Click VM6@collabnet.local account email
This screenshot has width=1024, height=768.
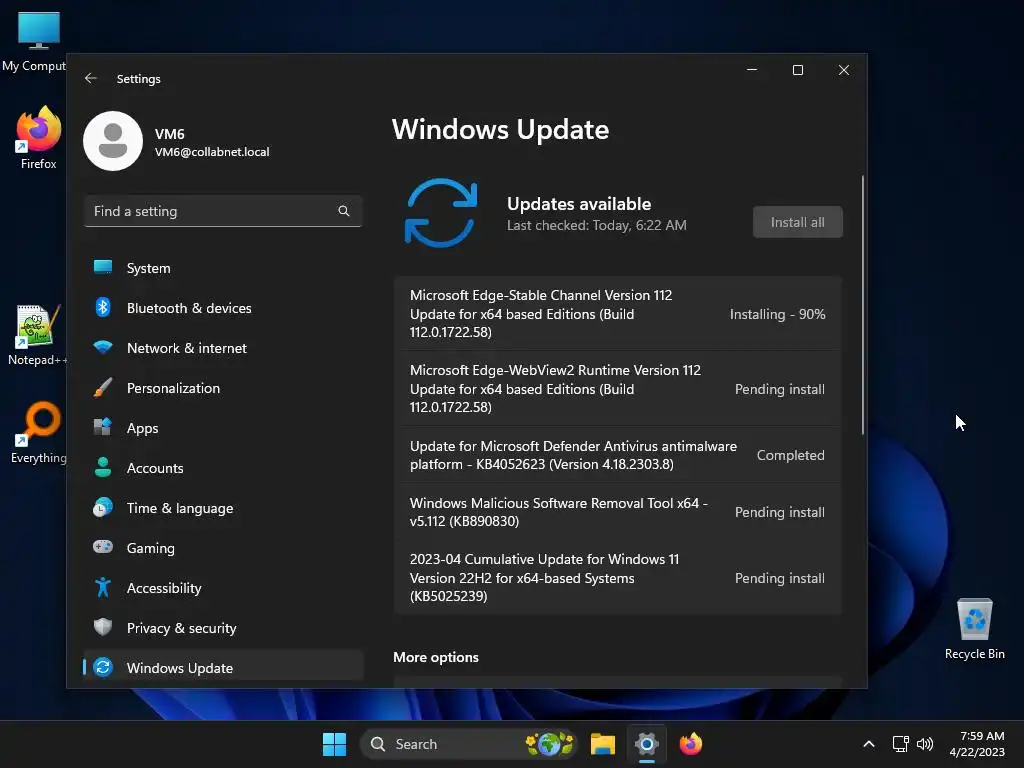(x=212, y=152)
